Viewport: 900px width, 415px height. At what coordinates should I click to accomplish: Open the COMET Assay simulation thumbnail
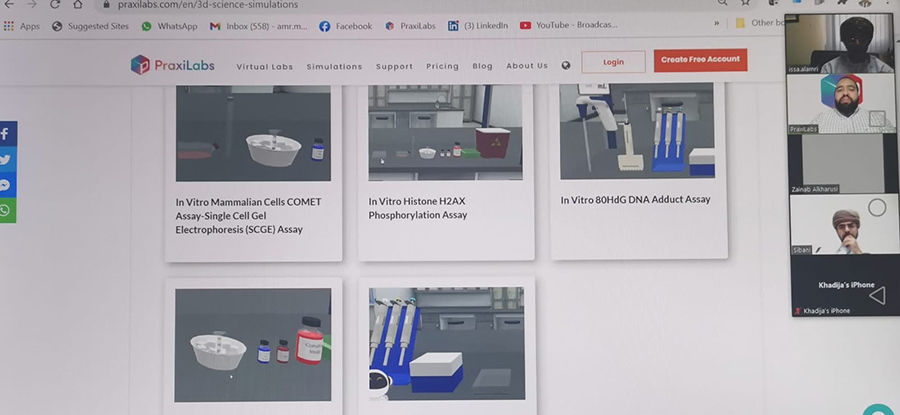pyautogui.click(x=253, y=133)
